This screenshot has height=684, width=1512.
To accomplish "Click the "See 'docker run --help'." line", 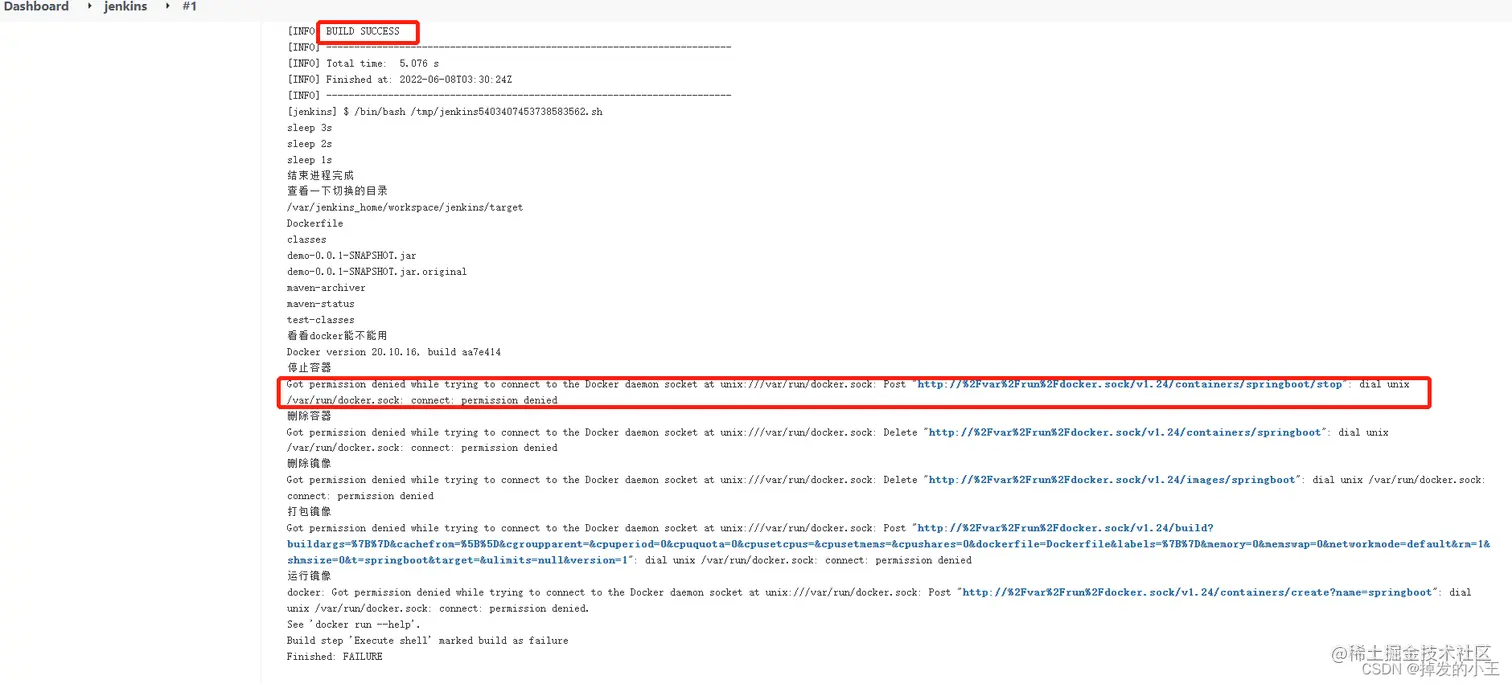I will 354,624.
